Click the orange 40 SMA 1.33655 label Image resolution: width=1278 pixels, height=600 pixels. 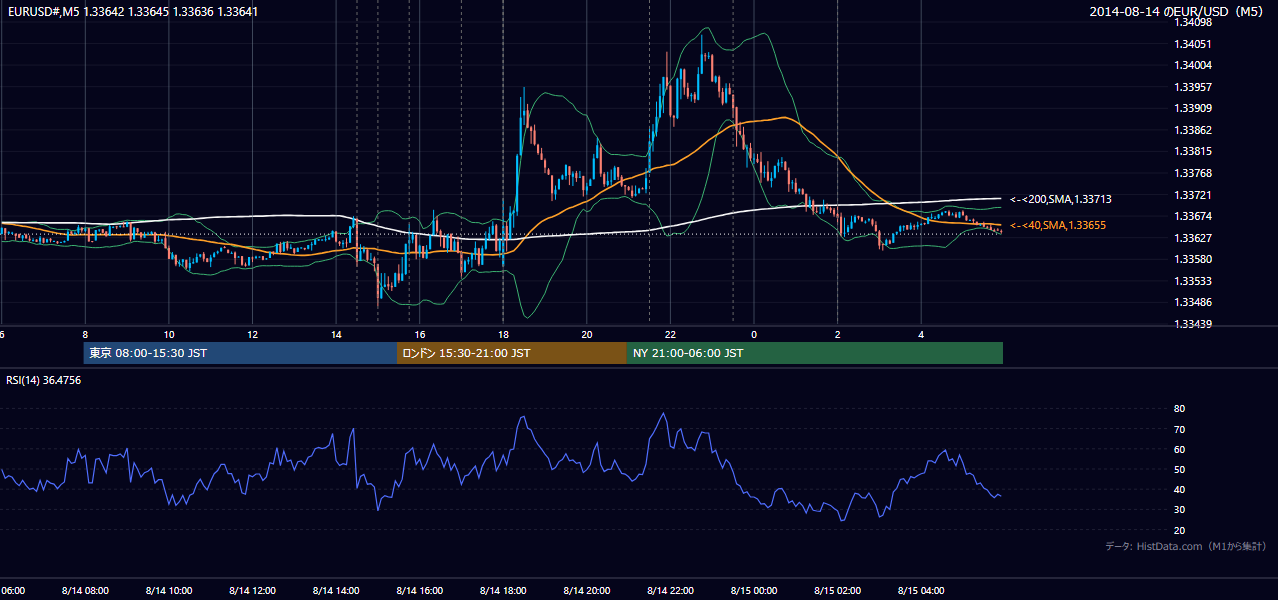tap(1058, 226)
